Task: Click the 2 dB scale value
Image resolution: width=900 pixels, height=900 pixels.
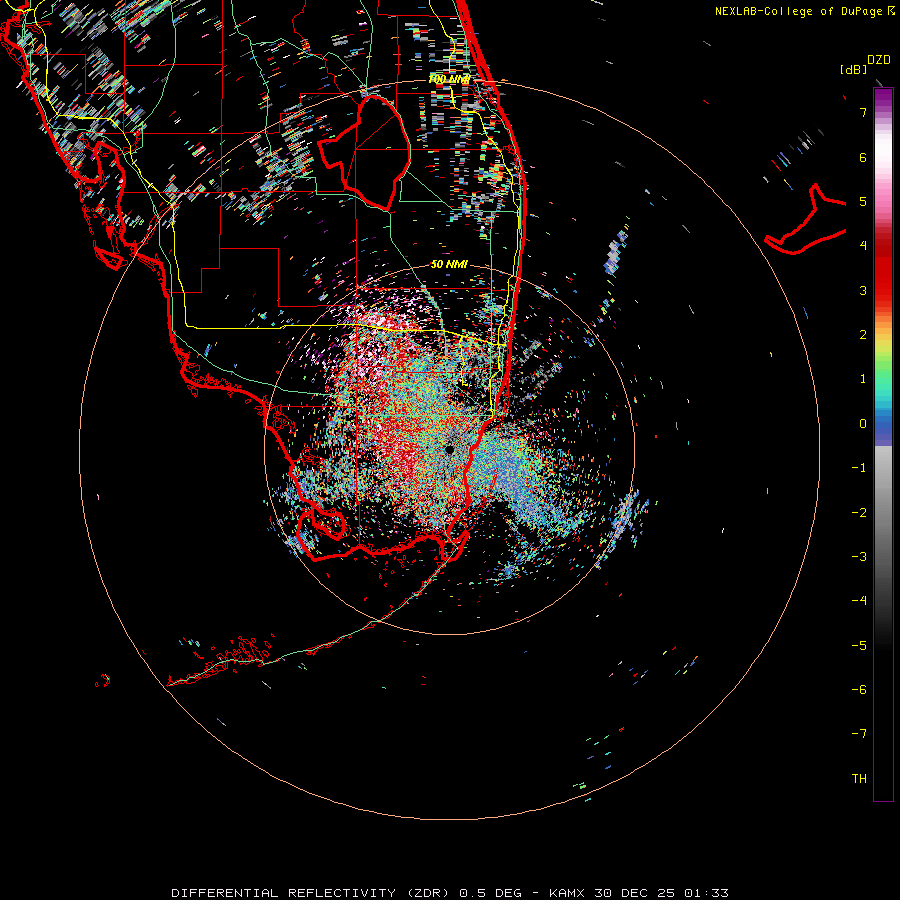Action: [x=863, y=335]
